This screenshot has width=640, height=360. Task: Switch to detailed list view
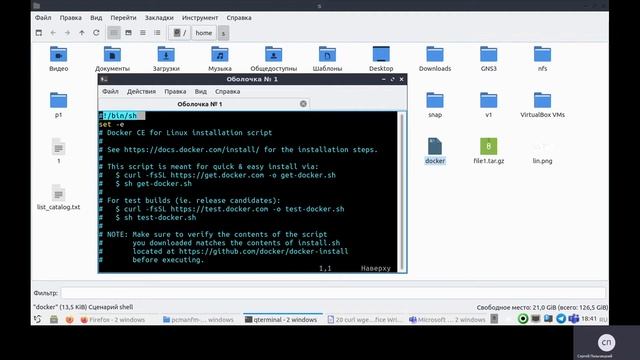click(157, 33)
